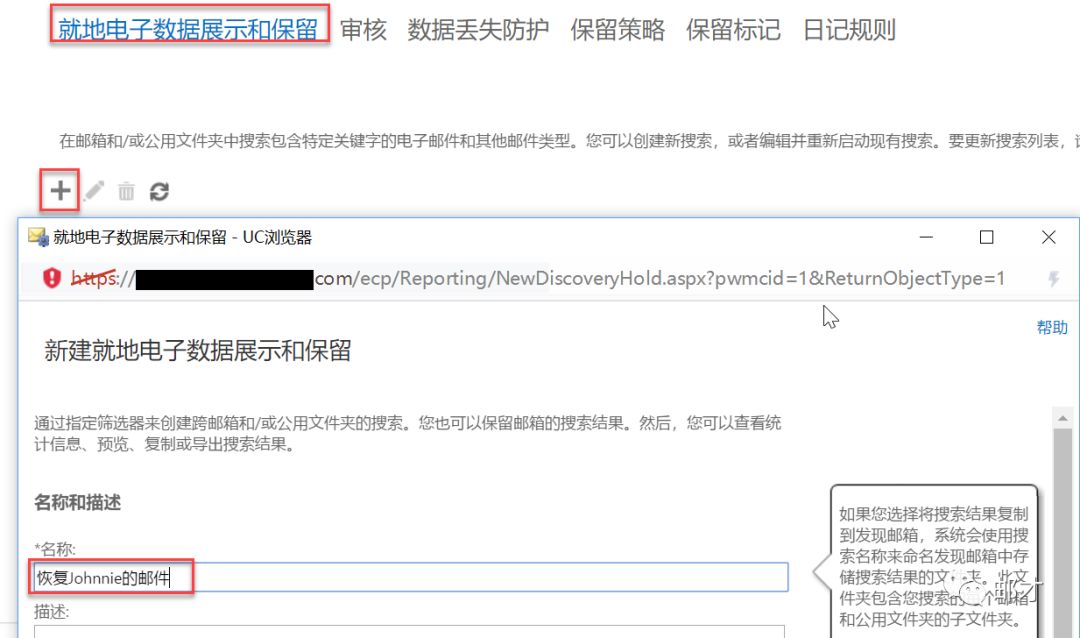Switch to the 日记规则 tab
The height and width of the screenshot is (638, 1080).
click(849, 30)
